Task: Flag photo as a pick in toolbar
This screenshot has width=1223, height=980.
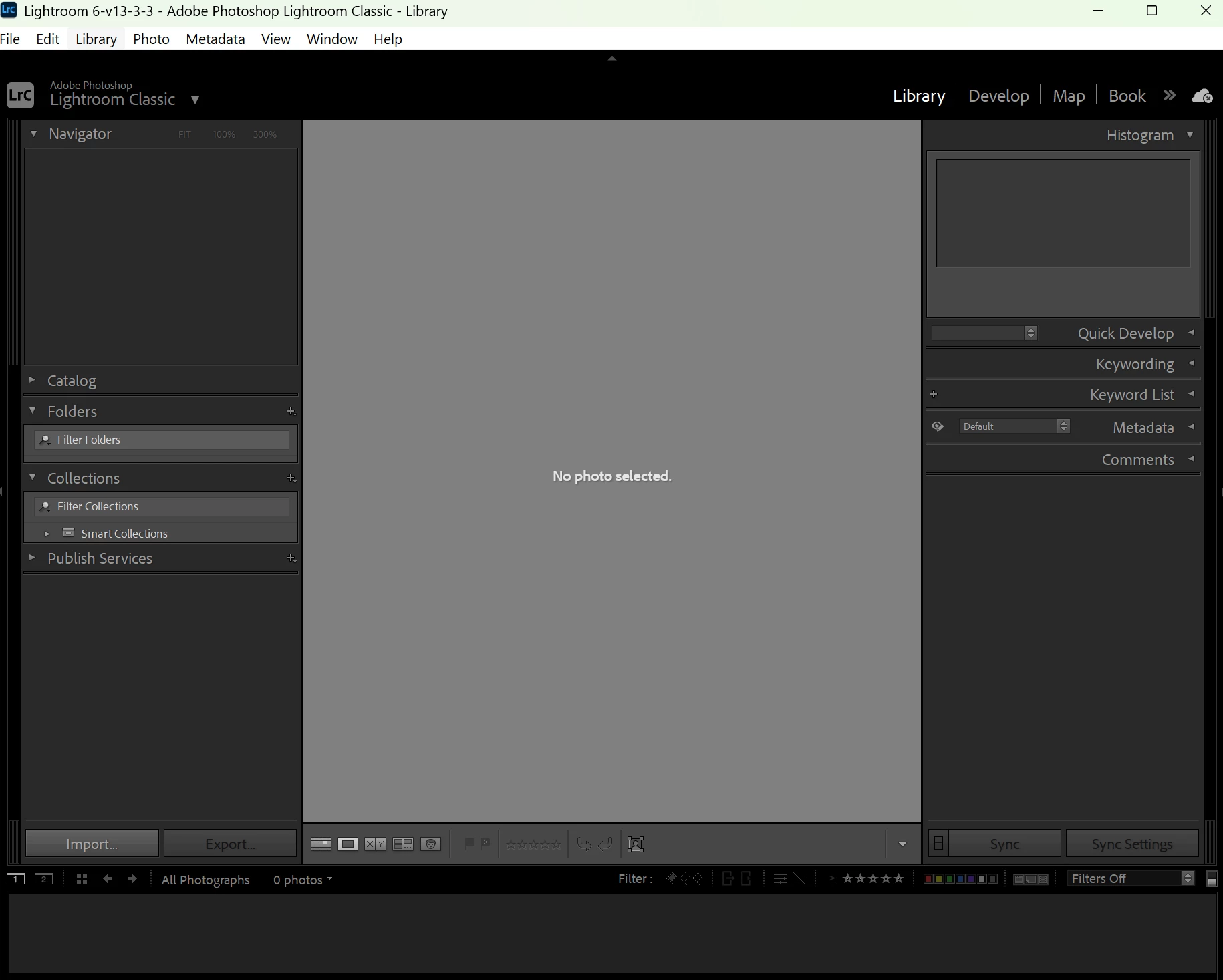Action: click(469, 844)
